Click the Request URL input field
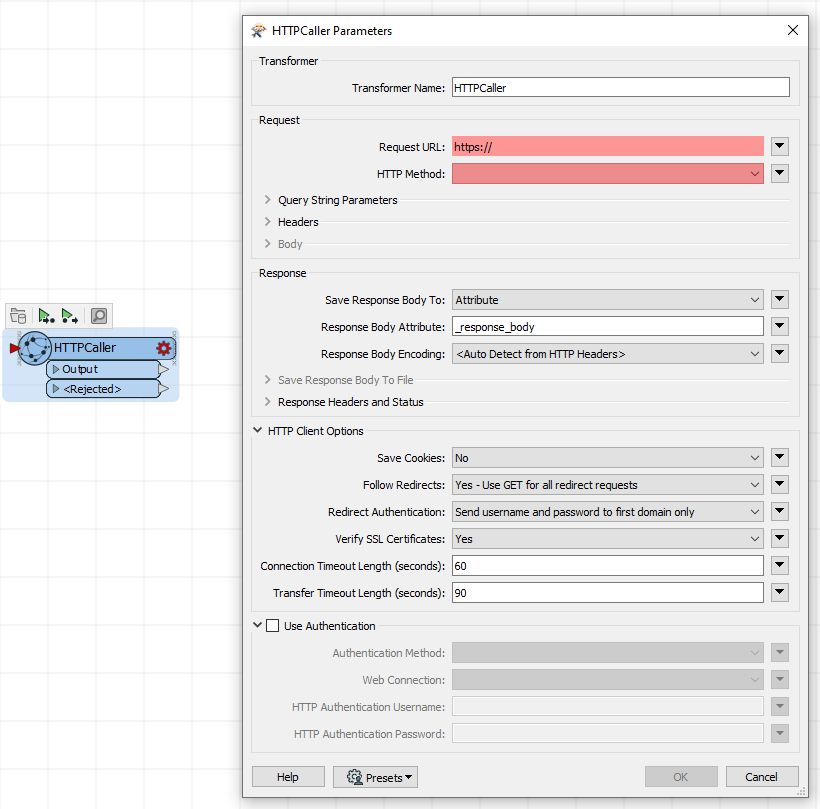Viewport: 820px width, 809px height. click(608, 146)
